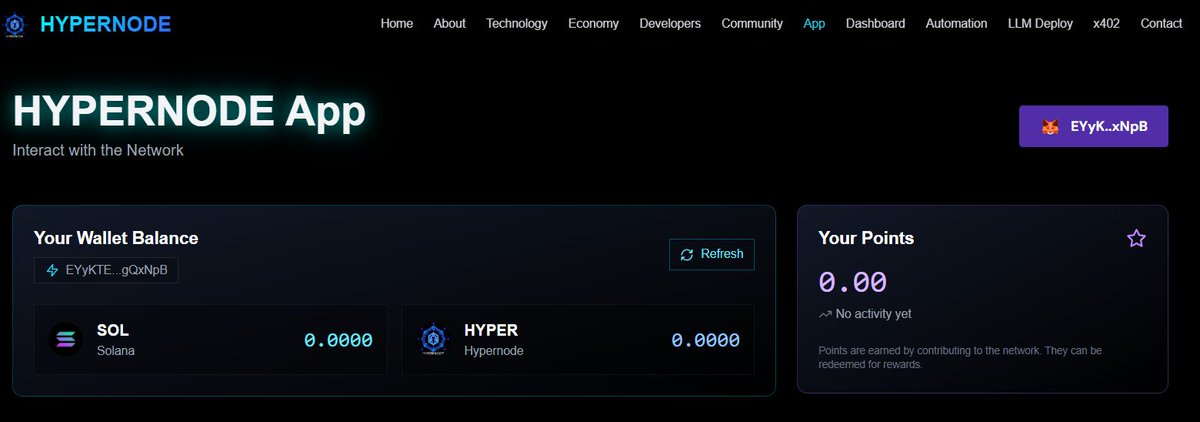This screenshot has height=422, width=1200.
Task: Navigate to Economy
Action: click(593, 23)
